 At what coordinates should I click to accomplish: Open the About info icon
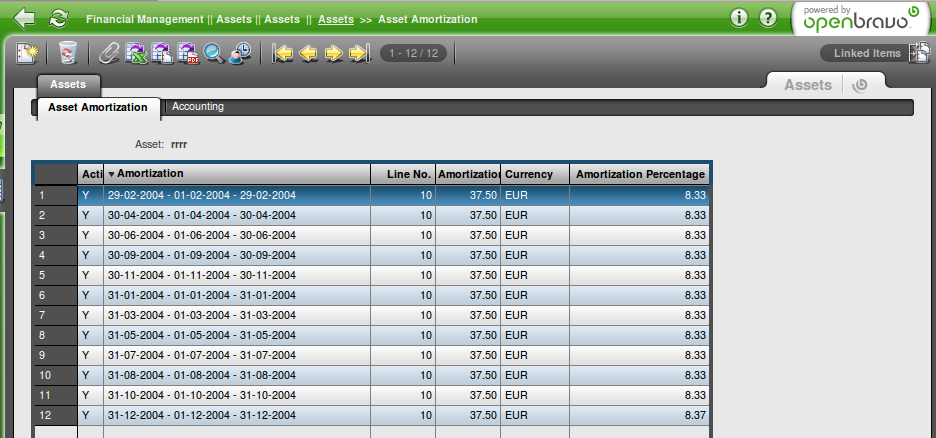[739, 18]
